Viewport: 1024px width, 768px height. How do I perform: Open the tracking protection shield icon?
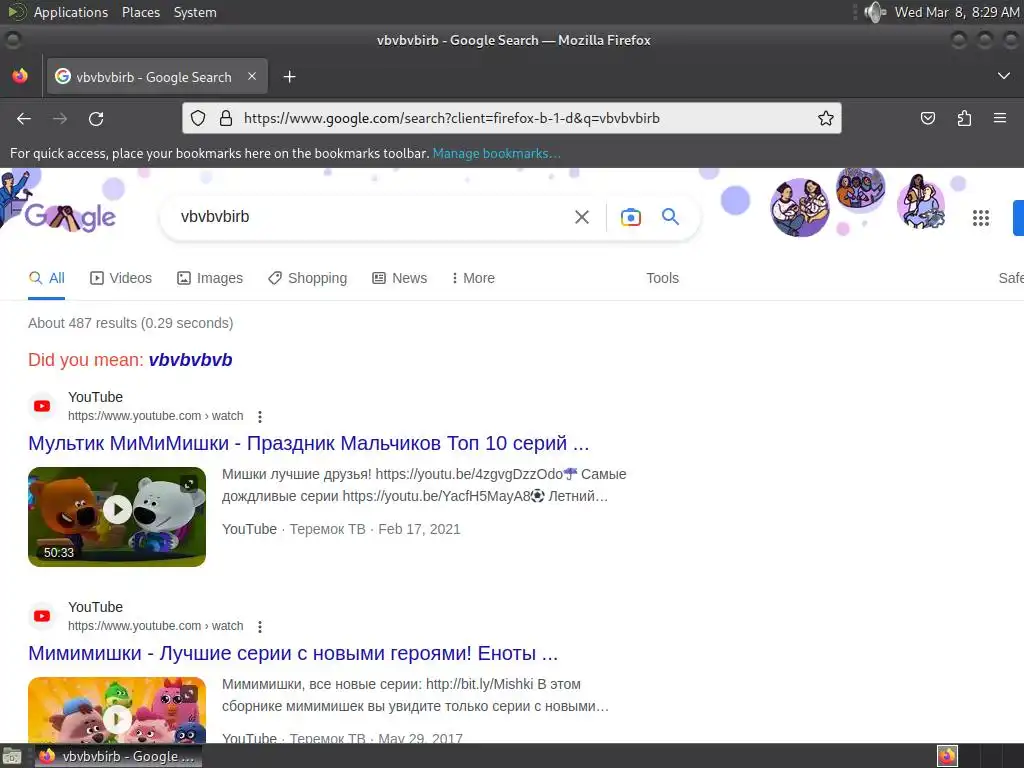click(x=198, y=118)
